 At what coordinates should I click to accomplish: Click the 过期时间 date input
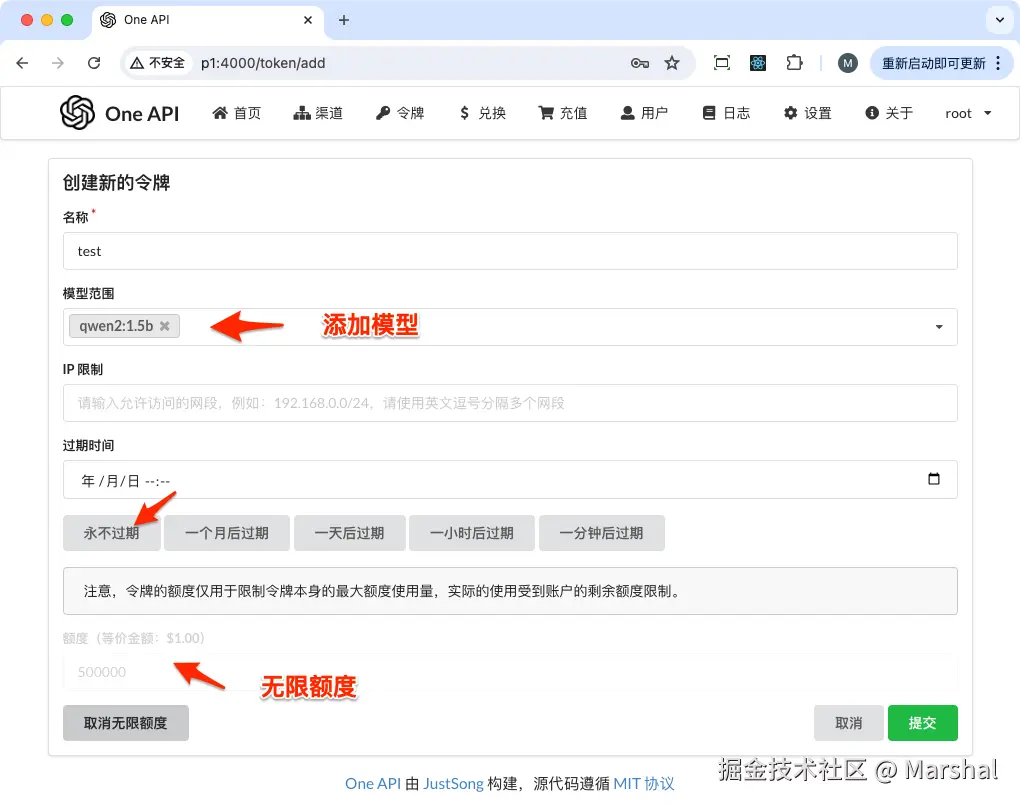[510, 480]
